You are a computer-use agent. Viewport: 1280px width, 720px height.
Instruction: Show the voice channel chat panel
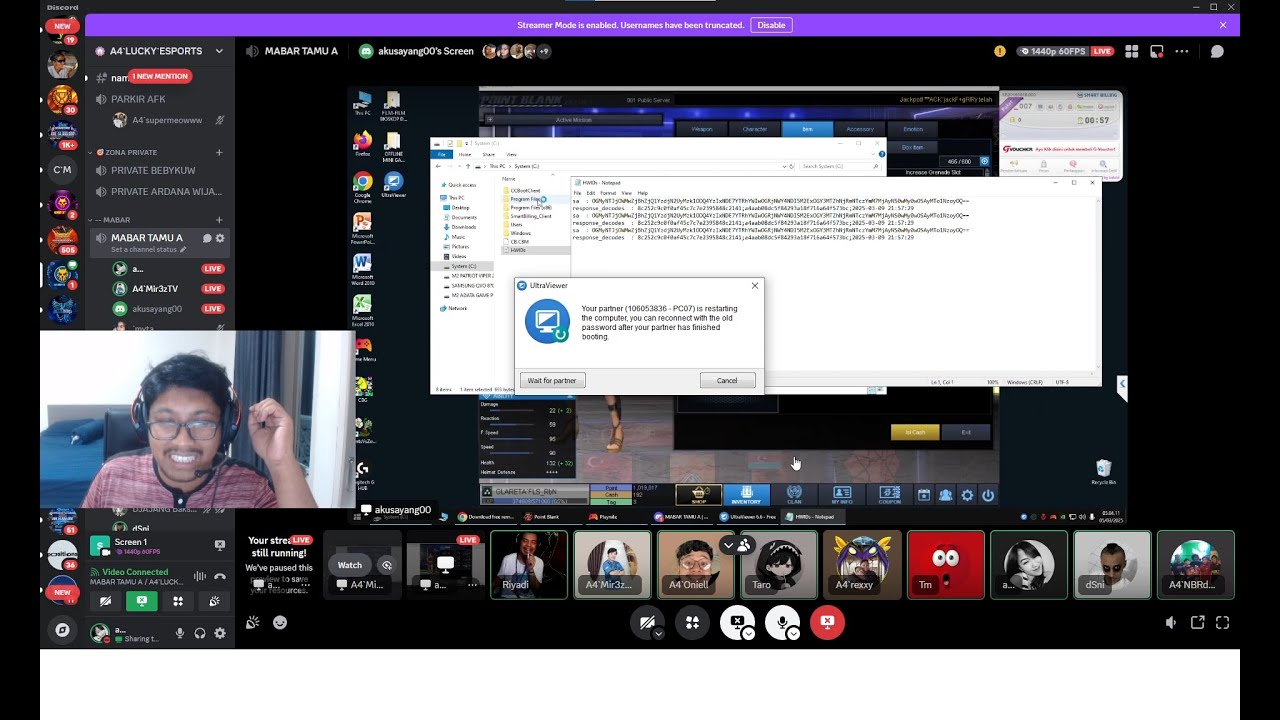pyautogui.click(x=1217, y=51)
